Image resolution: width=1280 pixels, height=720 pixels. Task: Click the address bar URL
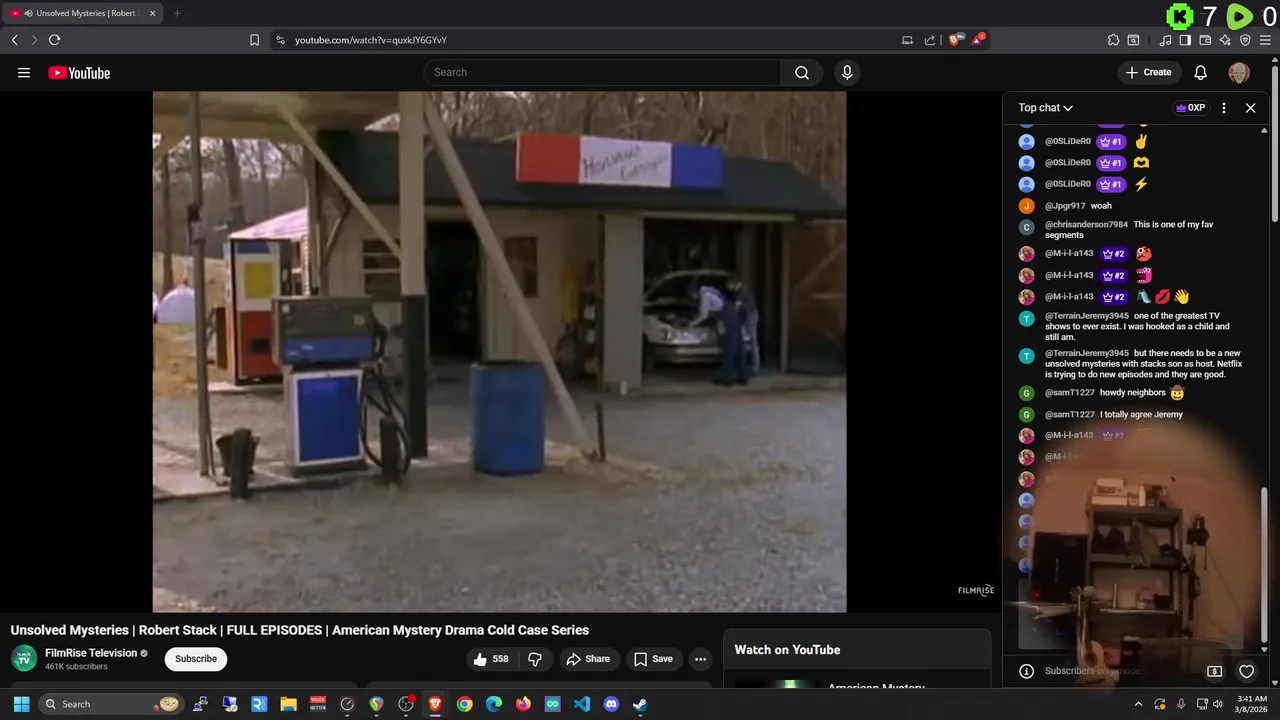371,40
